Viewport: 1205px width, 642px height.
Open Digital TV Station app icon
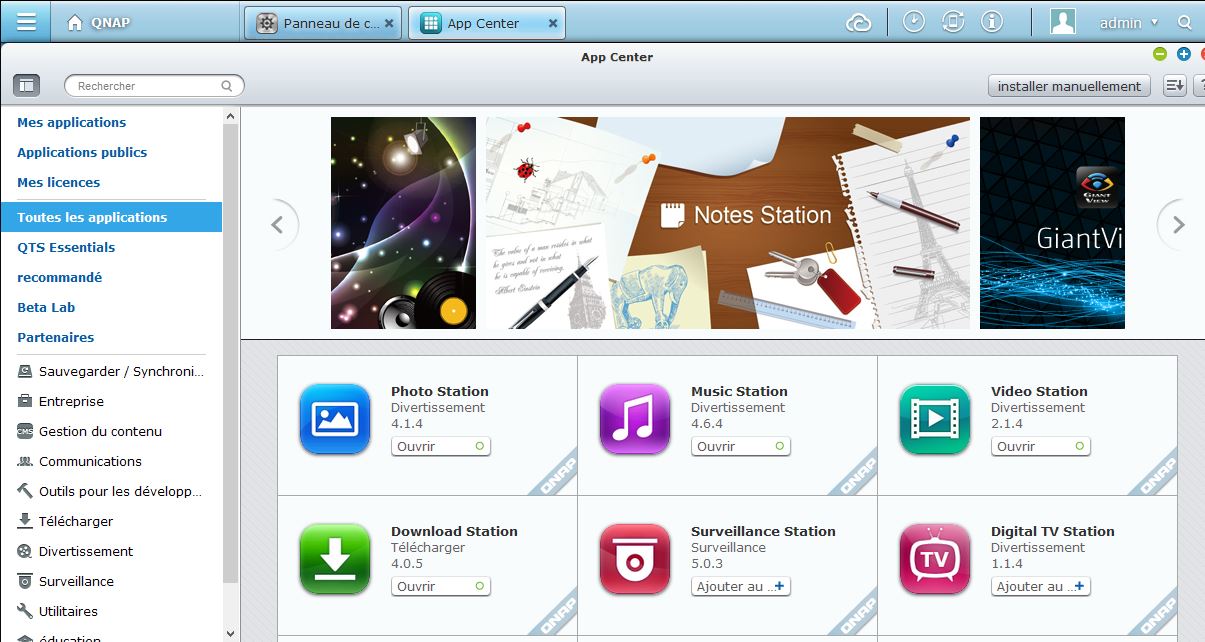click(x=935, y=559)
